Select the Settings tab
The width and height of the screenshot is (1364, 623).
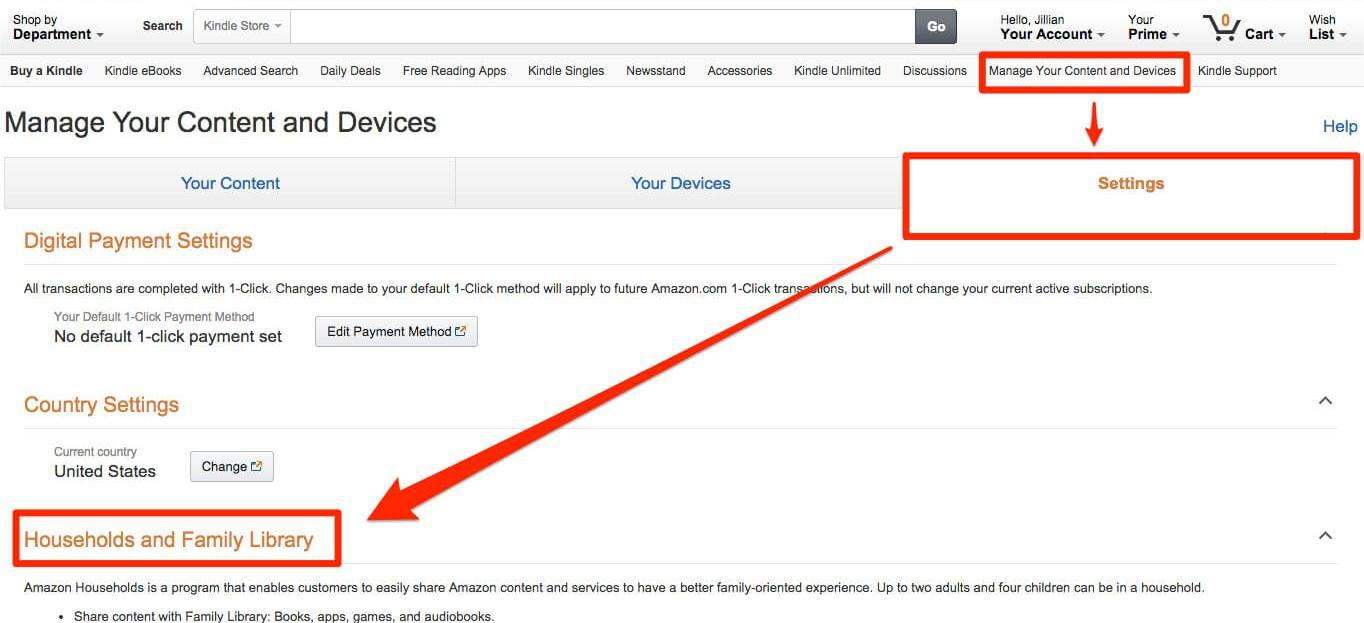click(1131, 183)
